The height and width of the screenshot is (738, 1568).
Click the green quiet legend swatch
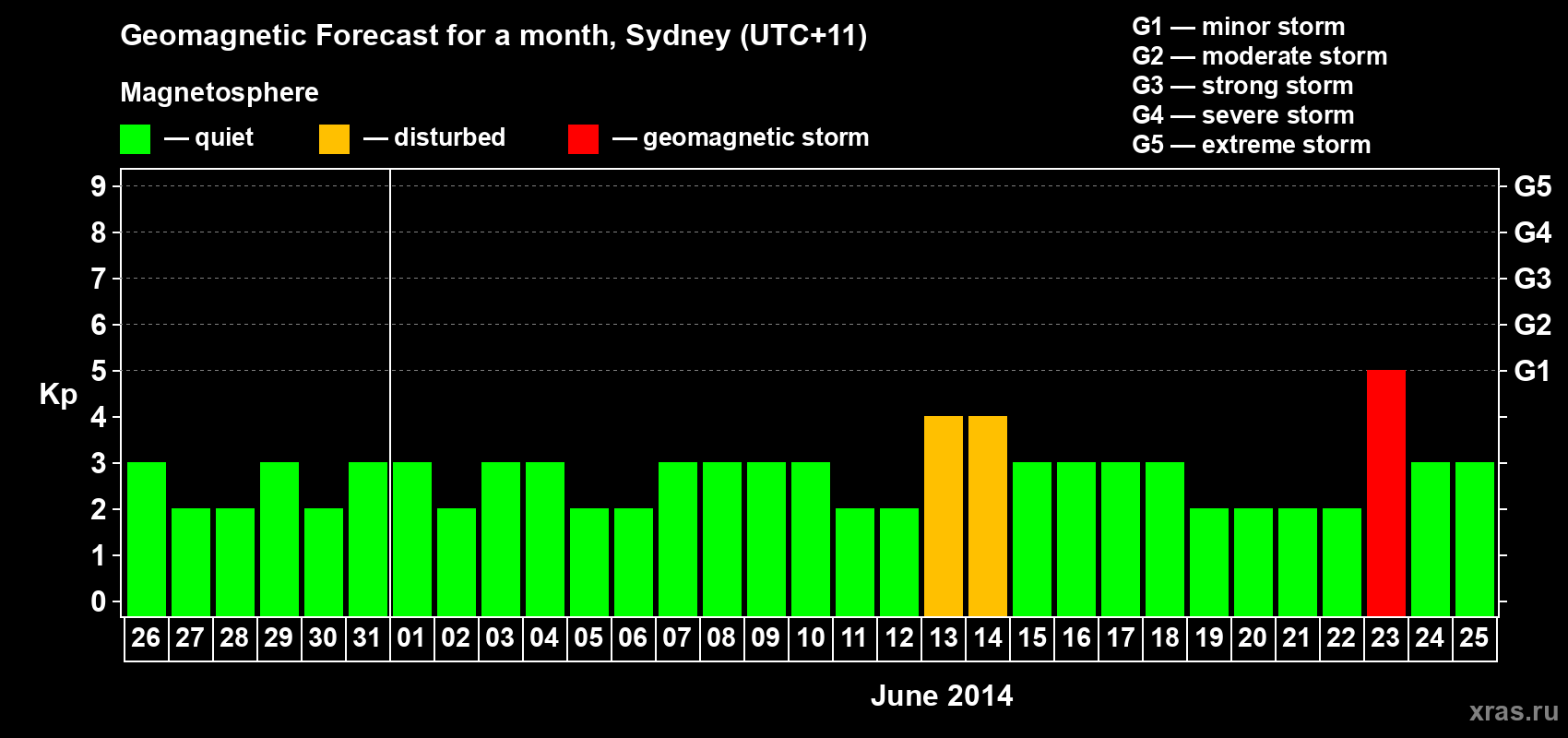[136, 139]
